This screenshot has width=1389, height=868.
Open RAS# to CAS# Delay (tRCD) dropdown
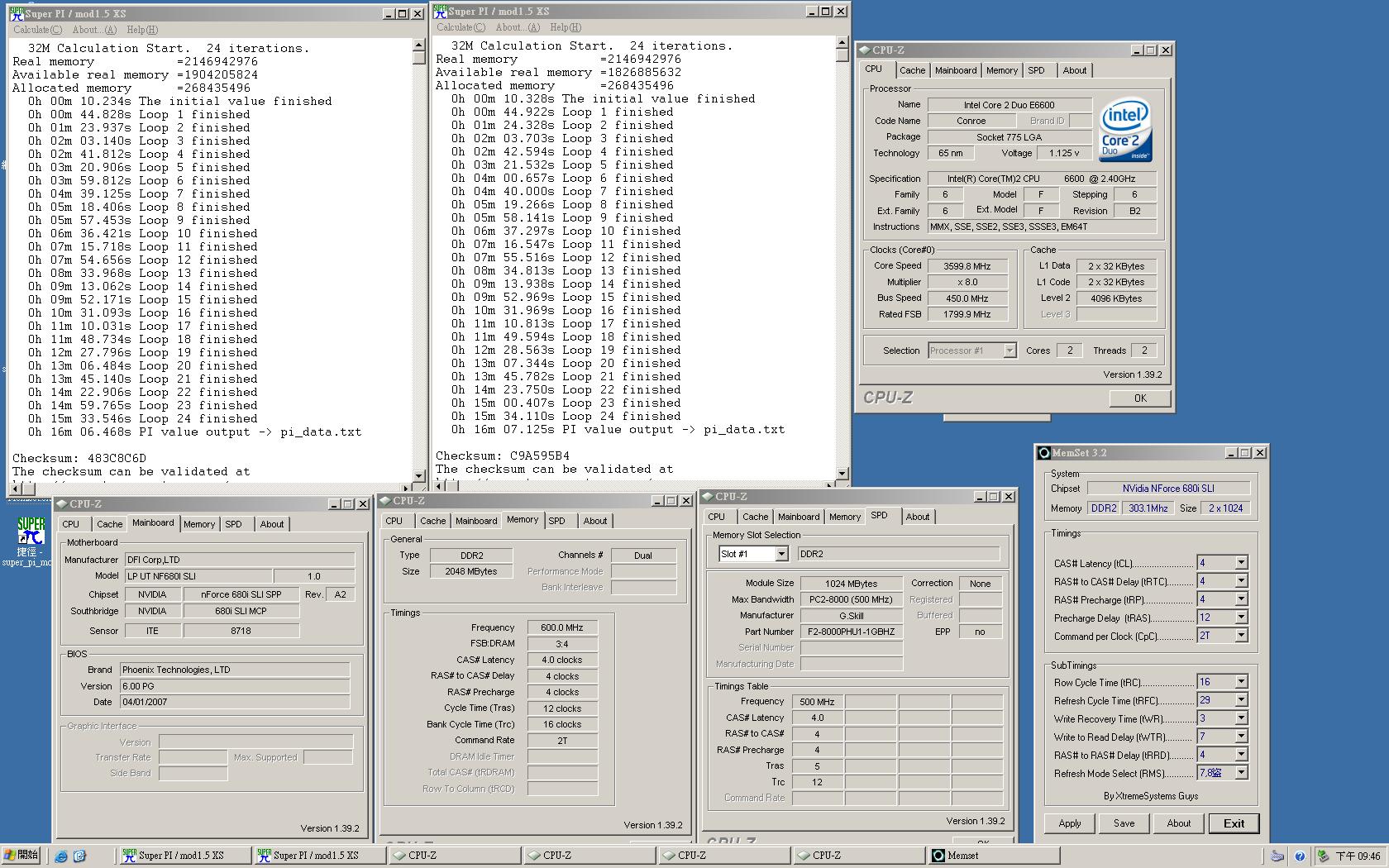[x=1241, y=581]
